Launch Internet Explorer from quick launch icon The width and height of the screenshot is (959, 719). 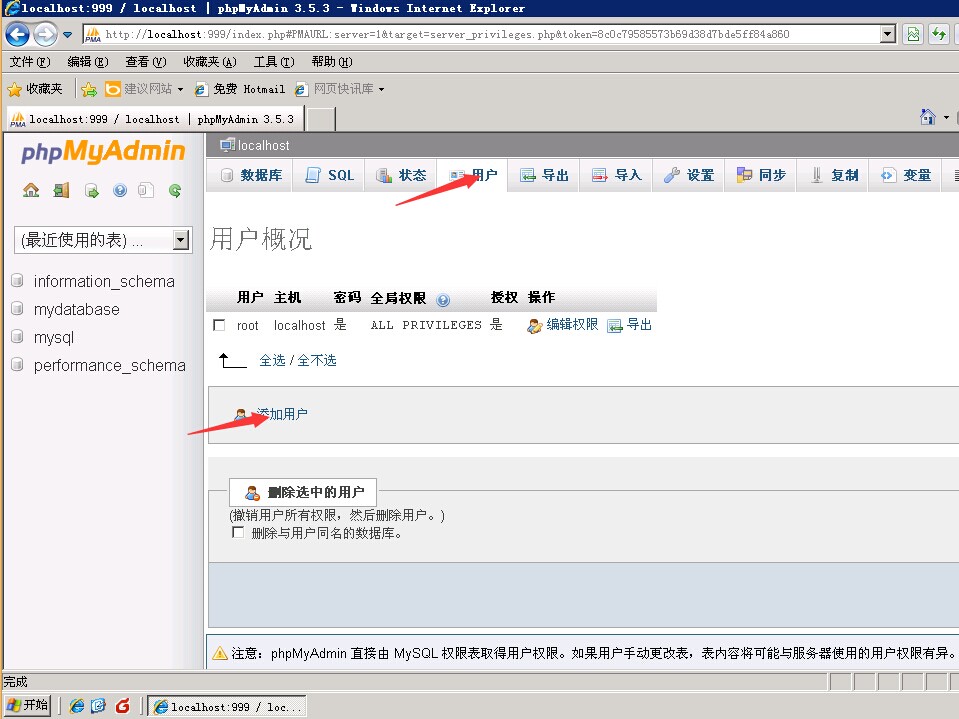pos(77,706)
